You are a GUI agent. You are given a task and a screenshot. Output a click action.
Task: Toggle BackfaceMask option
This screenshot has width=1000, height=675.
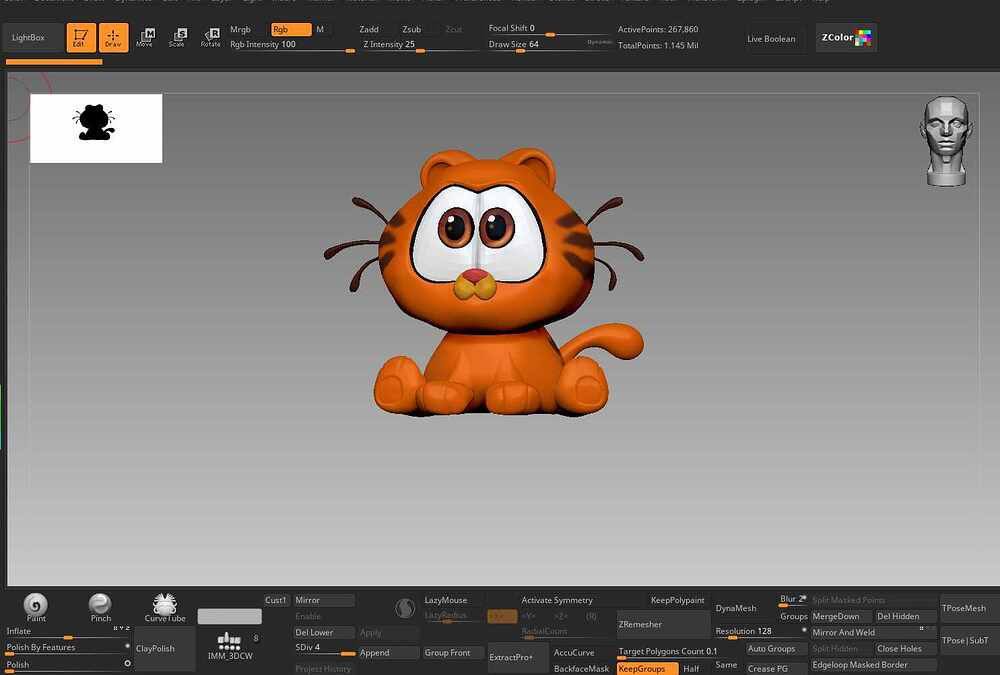pos(581,669)
